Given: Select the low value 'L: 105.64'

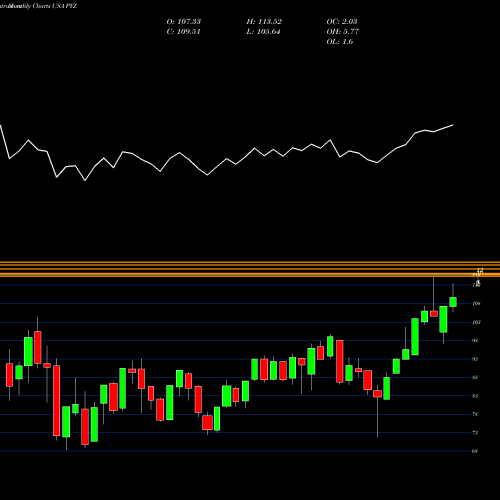Looking at the screenshot, I should (263, 32).
